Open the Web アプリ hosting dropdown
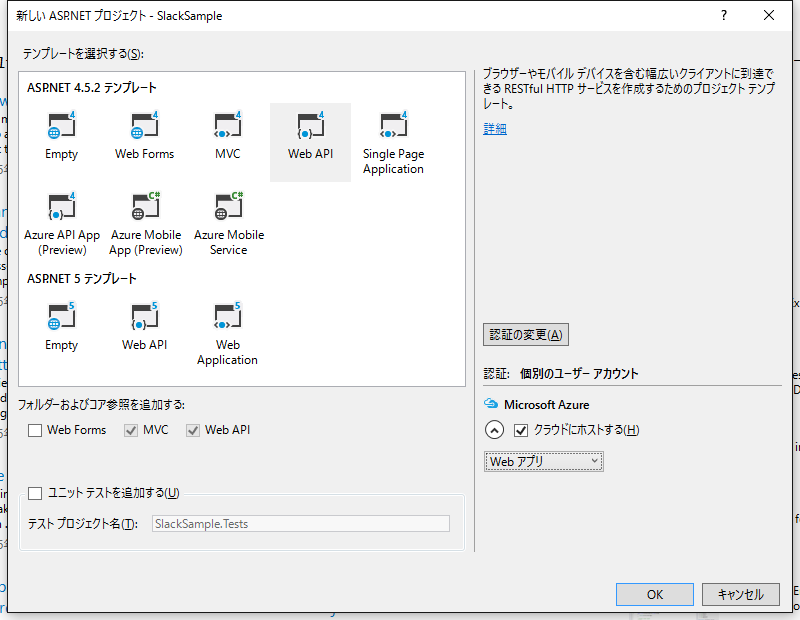800x620 pixels. tap(543, 461)
